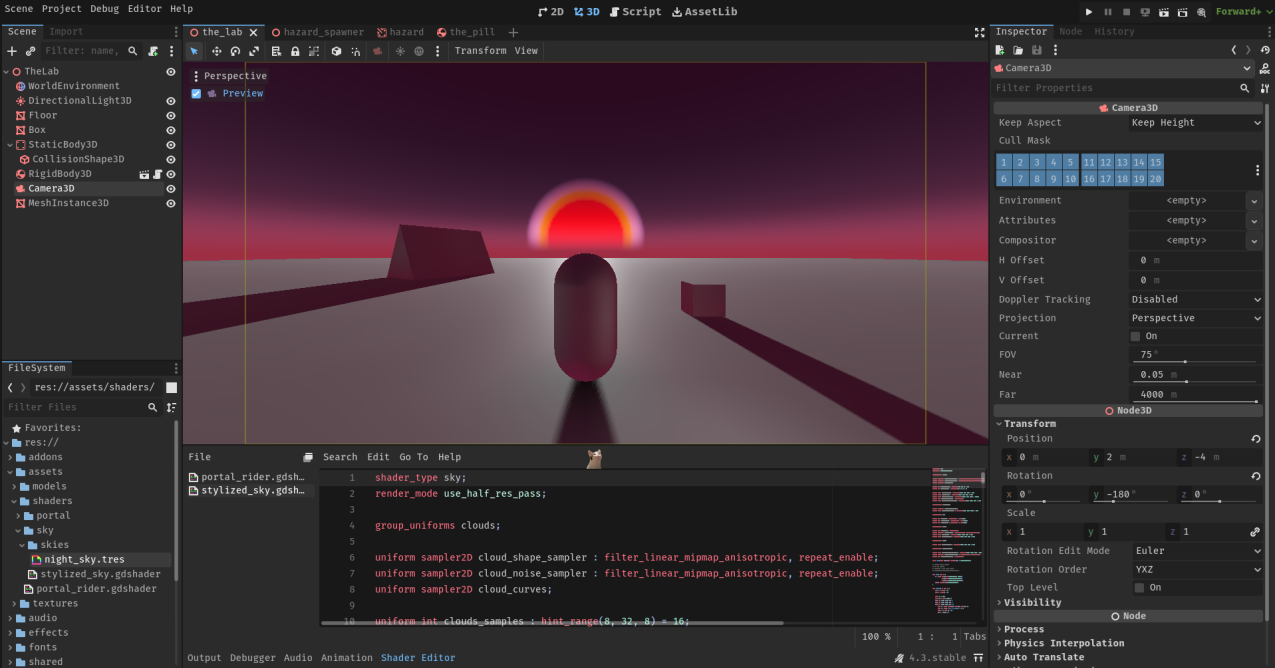Open the Projection dropdown in the Inspector
The width and height of the screenshot is (1275, 668).
point(1196,317)
